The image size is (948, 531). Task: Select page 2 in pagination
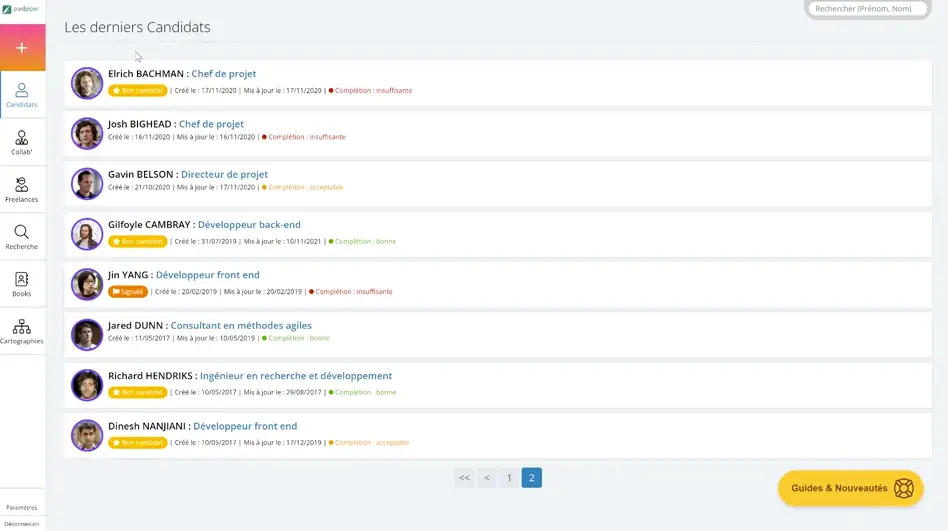tap(532, 478)
